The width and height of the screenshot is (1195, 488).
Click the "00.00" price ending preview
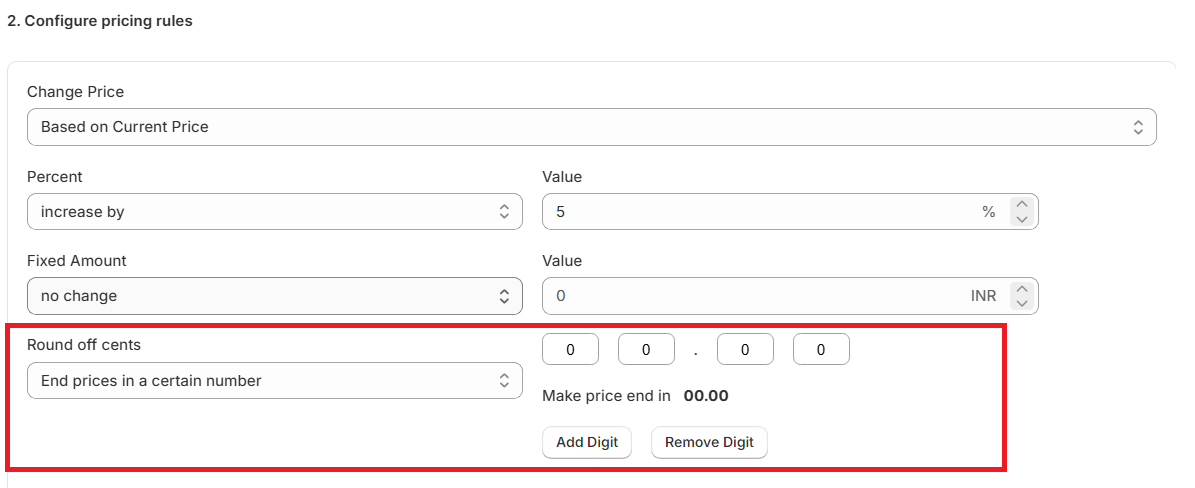point(706,396)
